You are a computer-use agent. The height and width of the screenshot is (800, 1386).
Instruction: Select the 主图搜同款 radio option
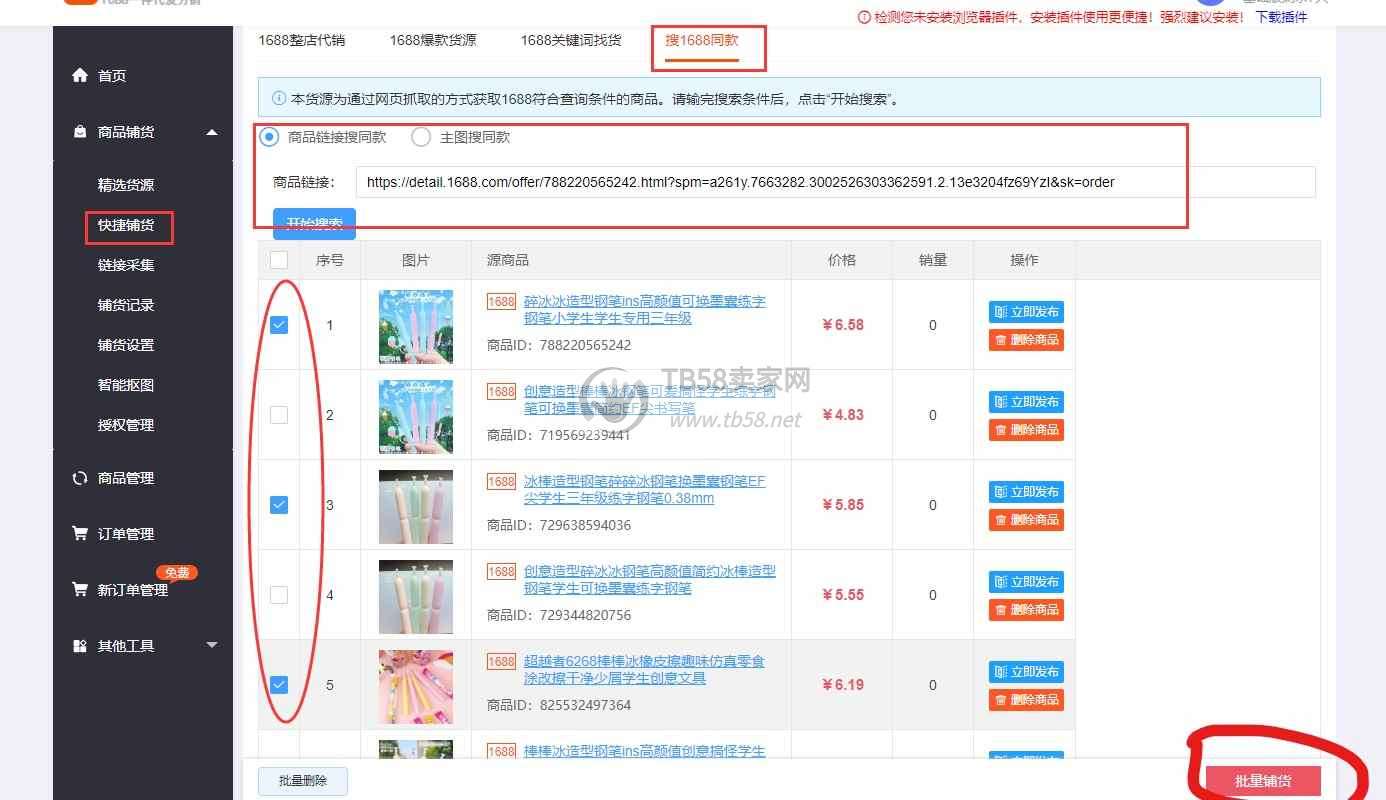point(421,137)
